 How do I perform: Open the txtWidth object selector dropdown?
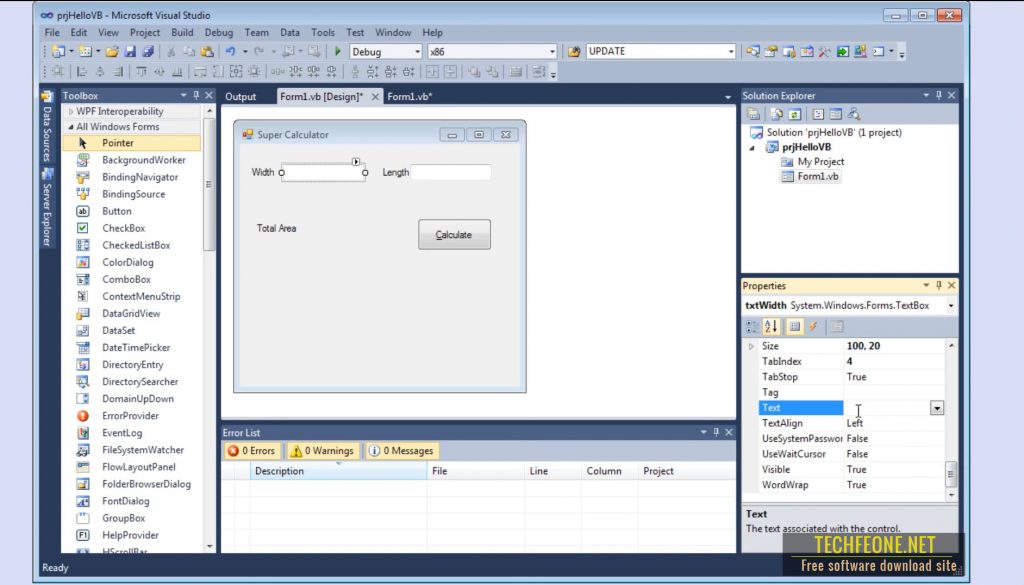pos(951,306)
